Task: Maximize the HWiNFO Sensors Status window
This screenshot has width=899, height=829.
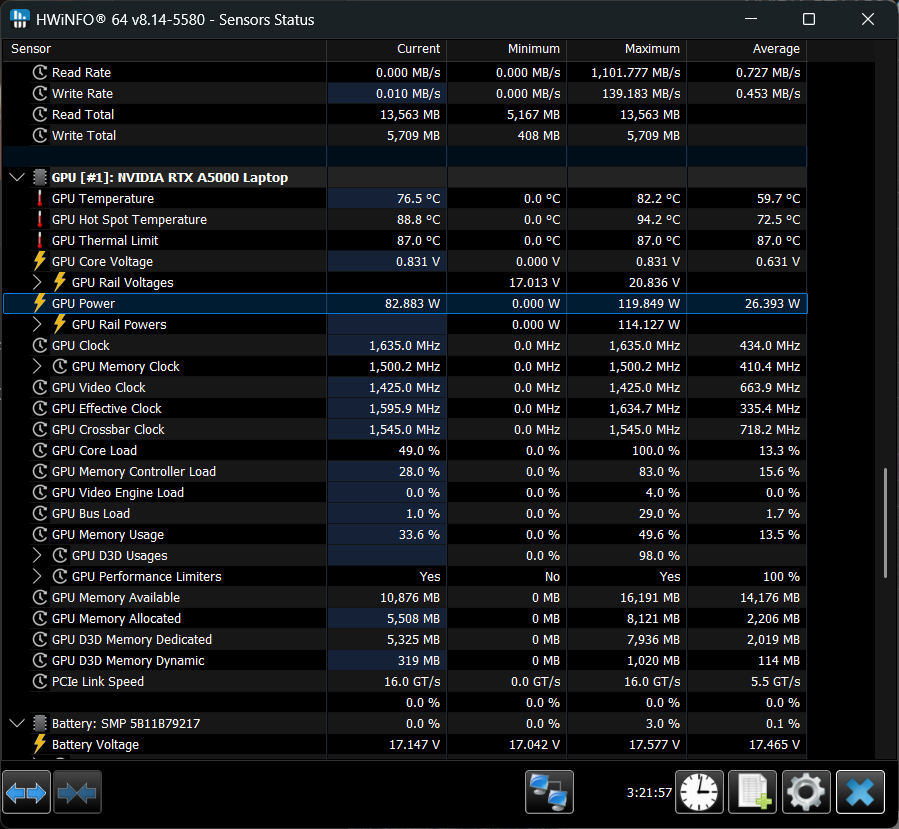Action: click(x=808, y=19)
